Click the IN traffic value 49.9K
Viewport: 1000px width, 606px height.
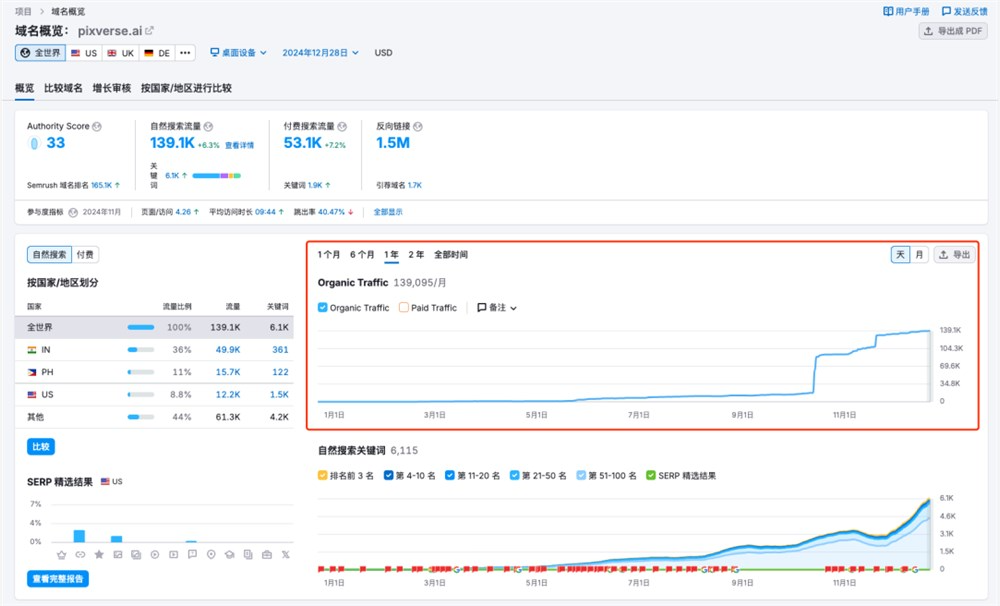tap(228, 350)
